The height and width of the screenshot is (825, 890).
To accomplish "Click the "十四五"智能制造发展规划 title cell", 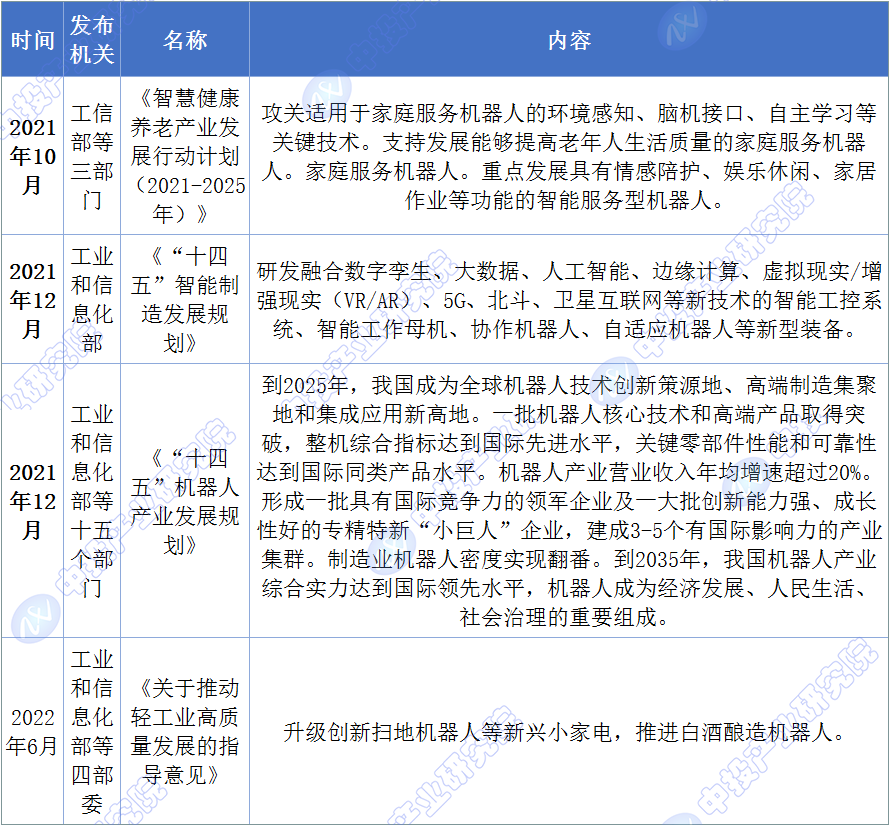I will tap(185, 300).
